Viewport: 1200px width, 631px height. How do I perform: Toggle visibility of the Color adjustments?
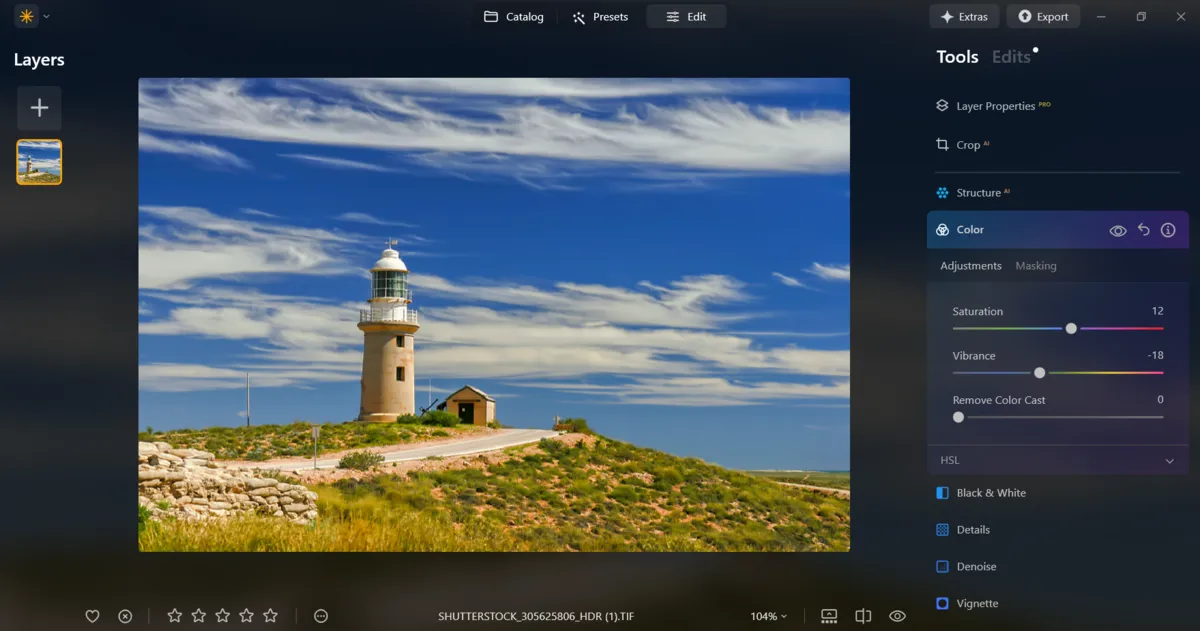(1118, 229)
